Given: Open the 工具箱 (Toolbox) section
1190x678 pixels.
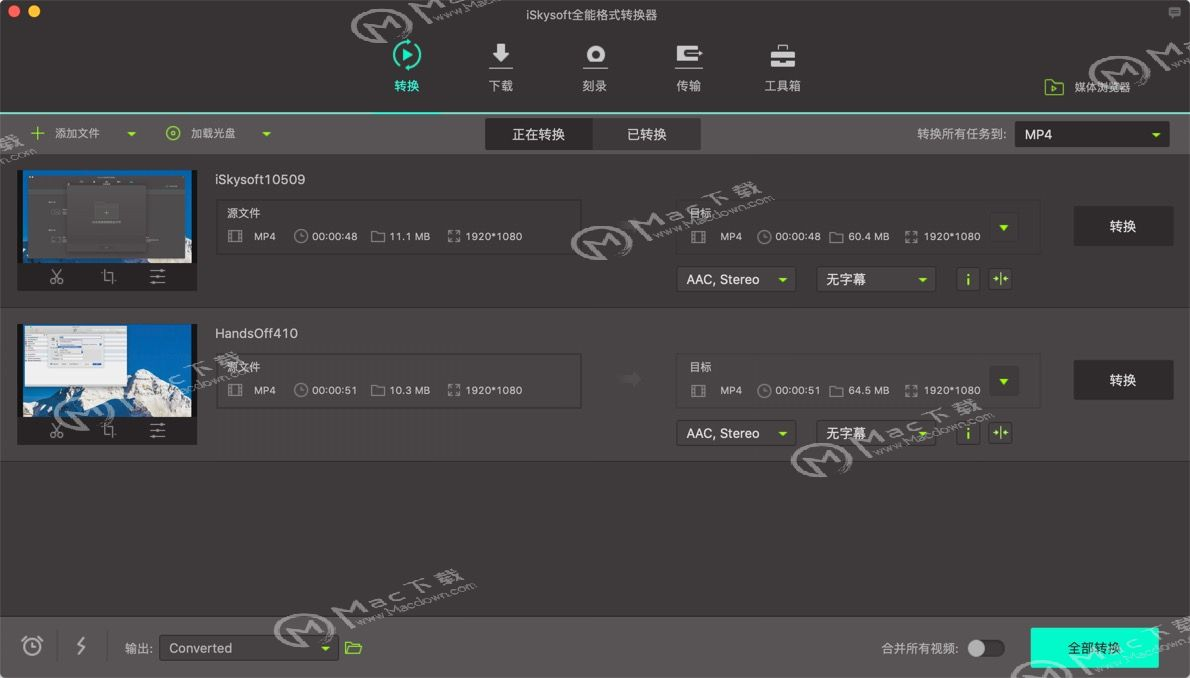Looking at the screenshot, I should pos(782,66).
